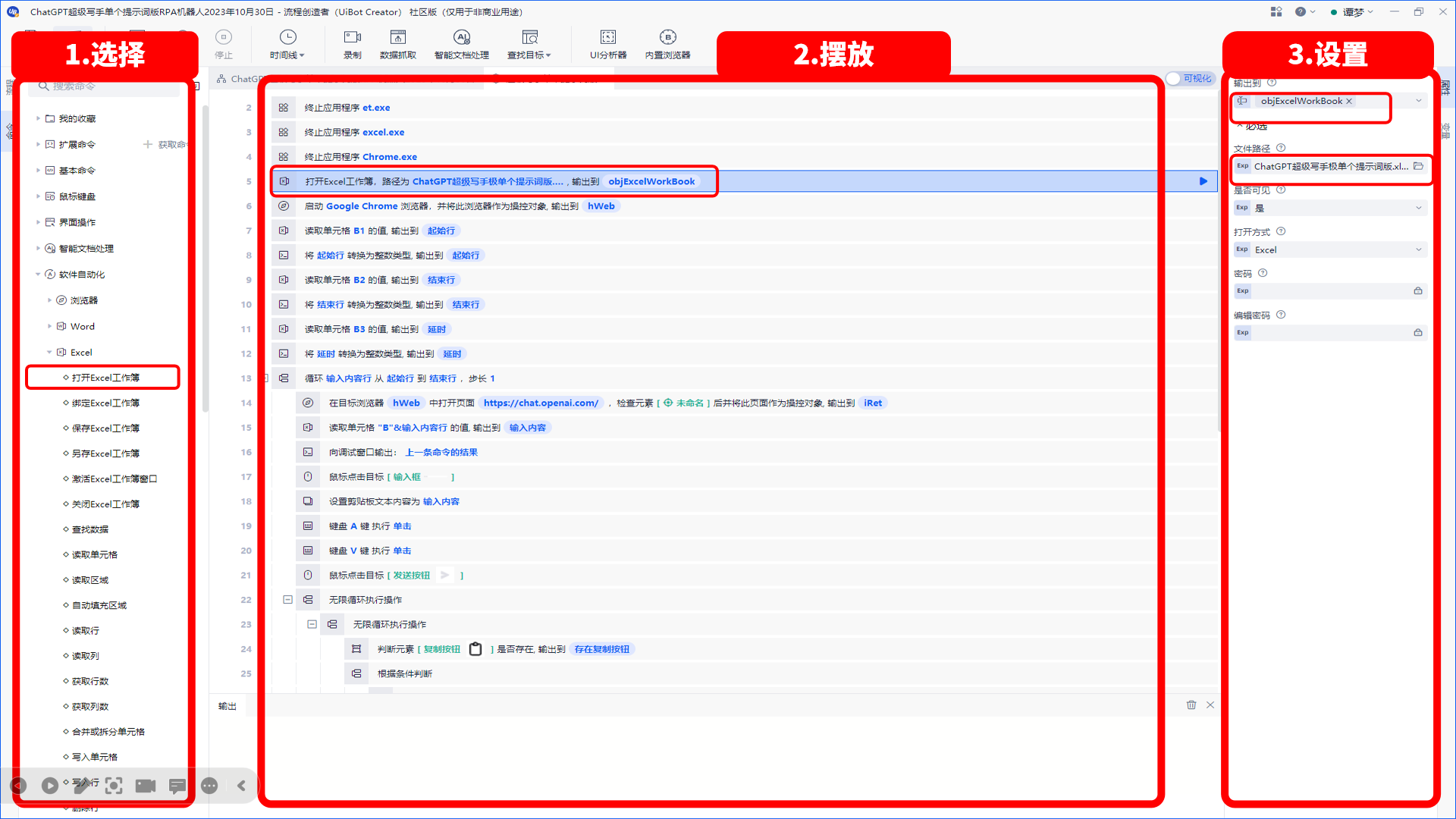Viewport: 1456px width, 819px height.
Task: Open the help menu in the title bar
Action: click(x=1305, y=11)
